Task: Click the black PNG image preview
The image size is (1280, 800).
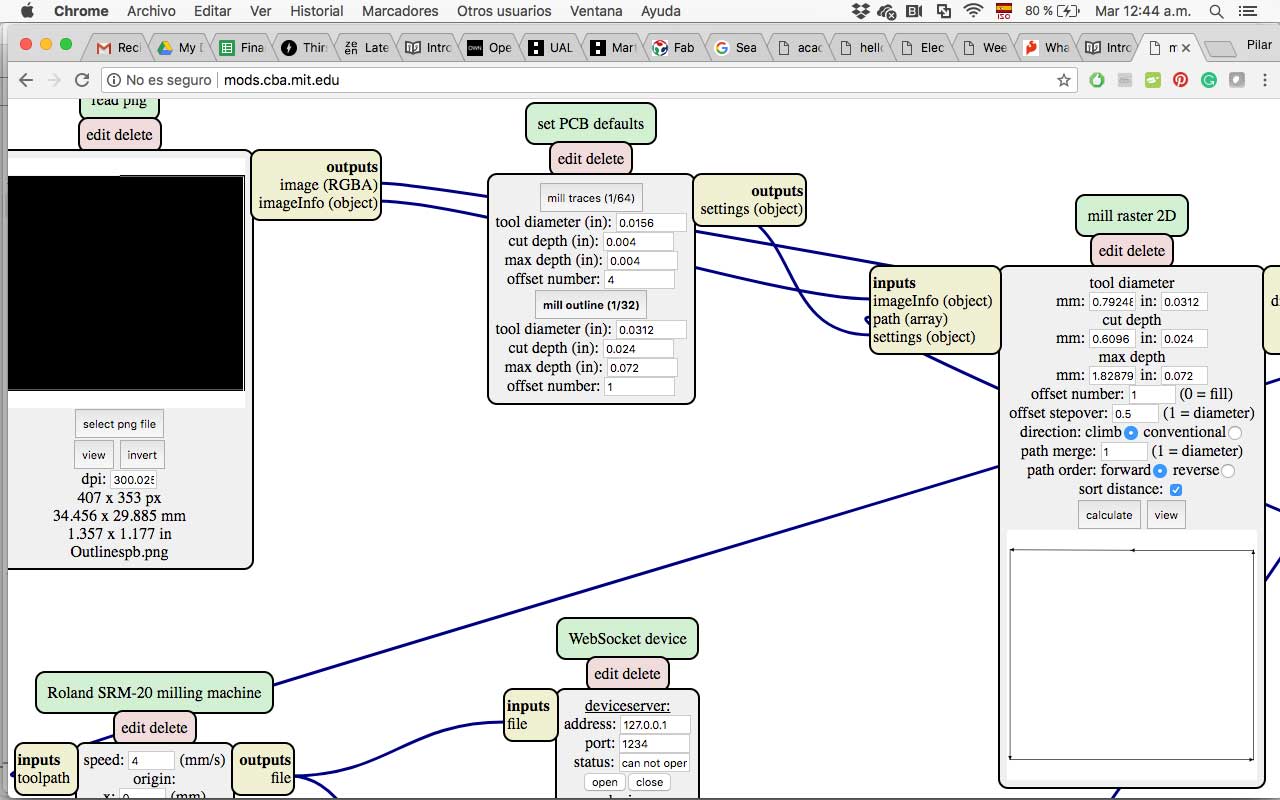Action: (x=126, y=283)
